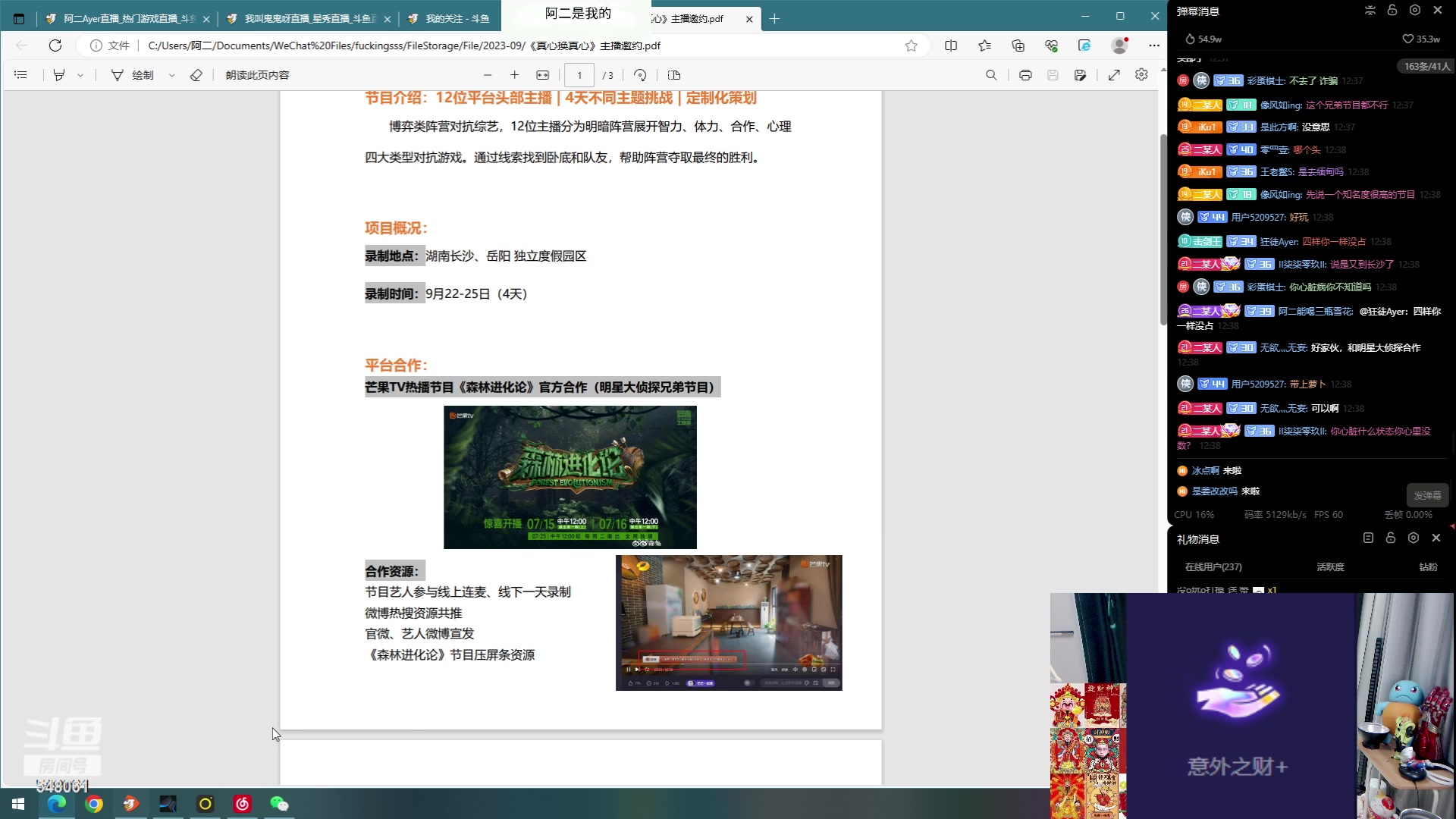Rotate the PDF page
The width and height of the screenshot is (1456, 819).
[x=640, y=75]
